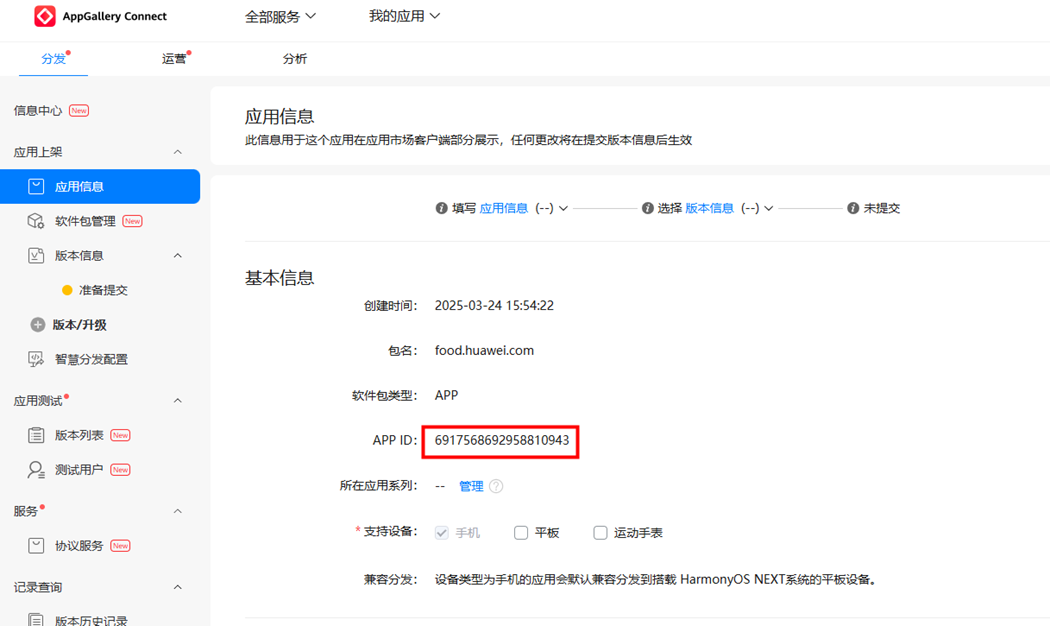Click the APP ID value 6917568692958810943

coord(502,441)
